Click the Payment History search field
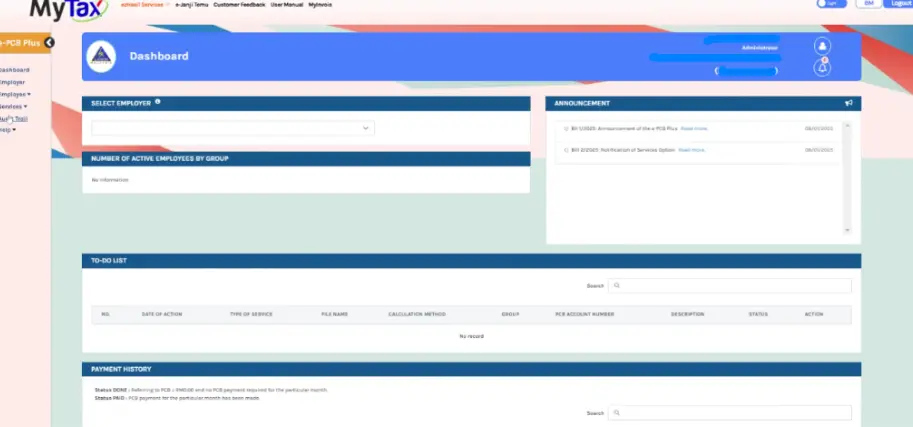The image size is (913, 427). click(730, 412)
